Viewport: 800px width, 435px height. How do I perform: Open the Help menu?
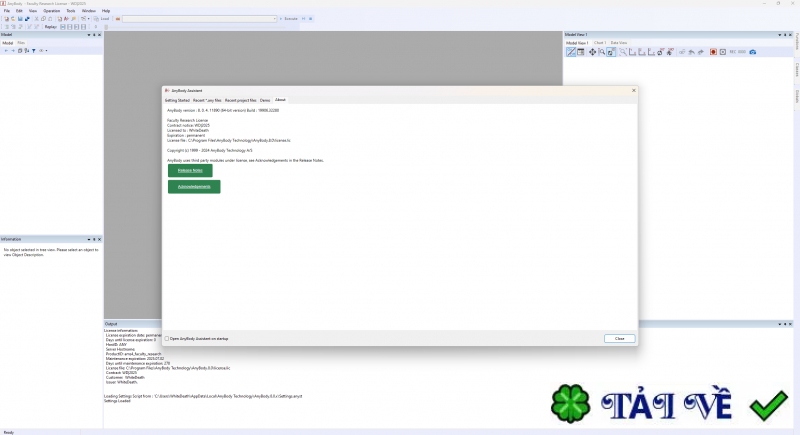(x=106, y=11)
